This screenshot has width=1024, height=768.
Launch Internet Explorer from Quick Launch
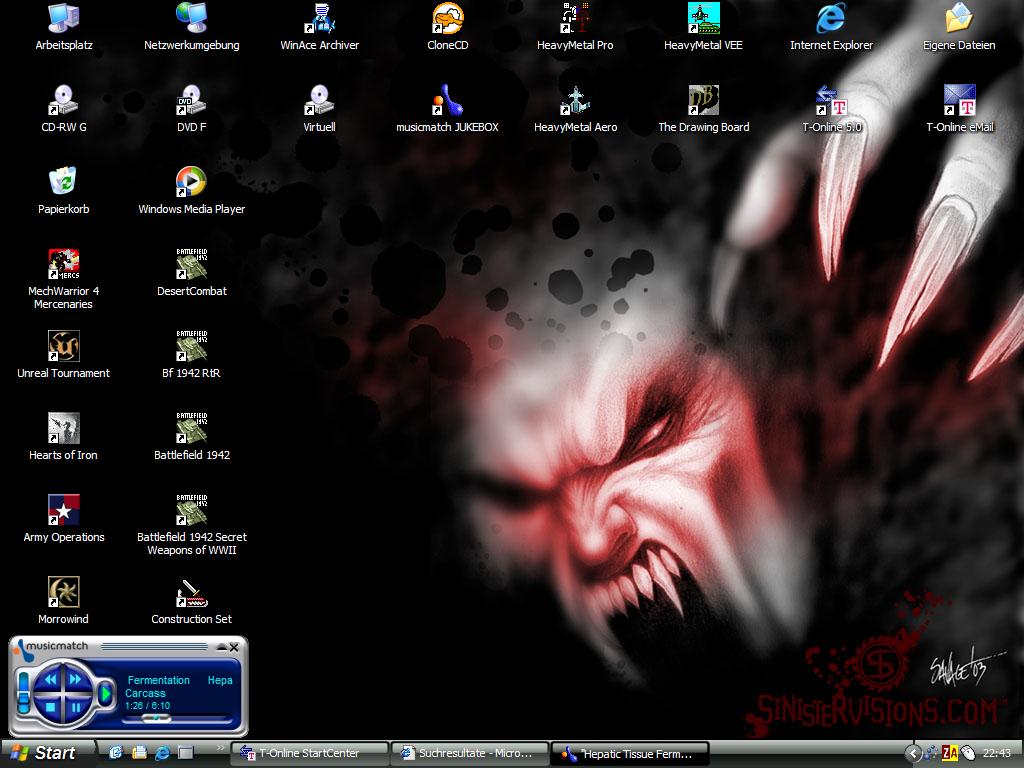tap(162, 753)
